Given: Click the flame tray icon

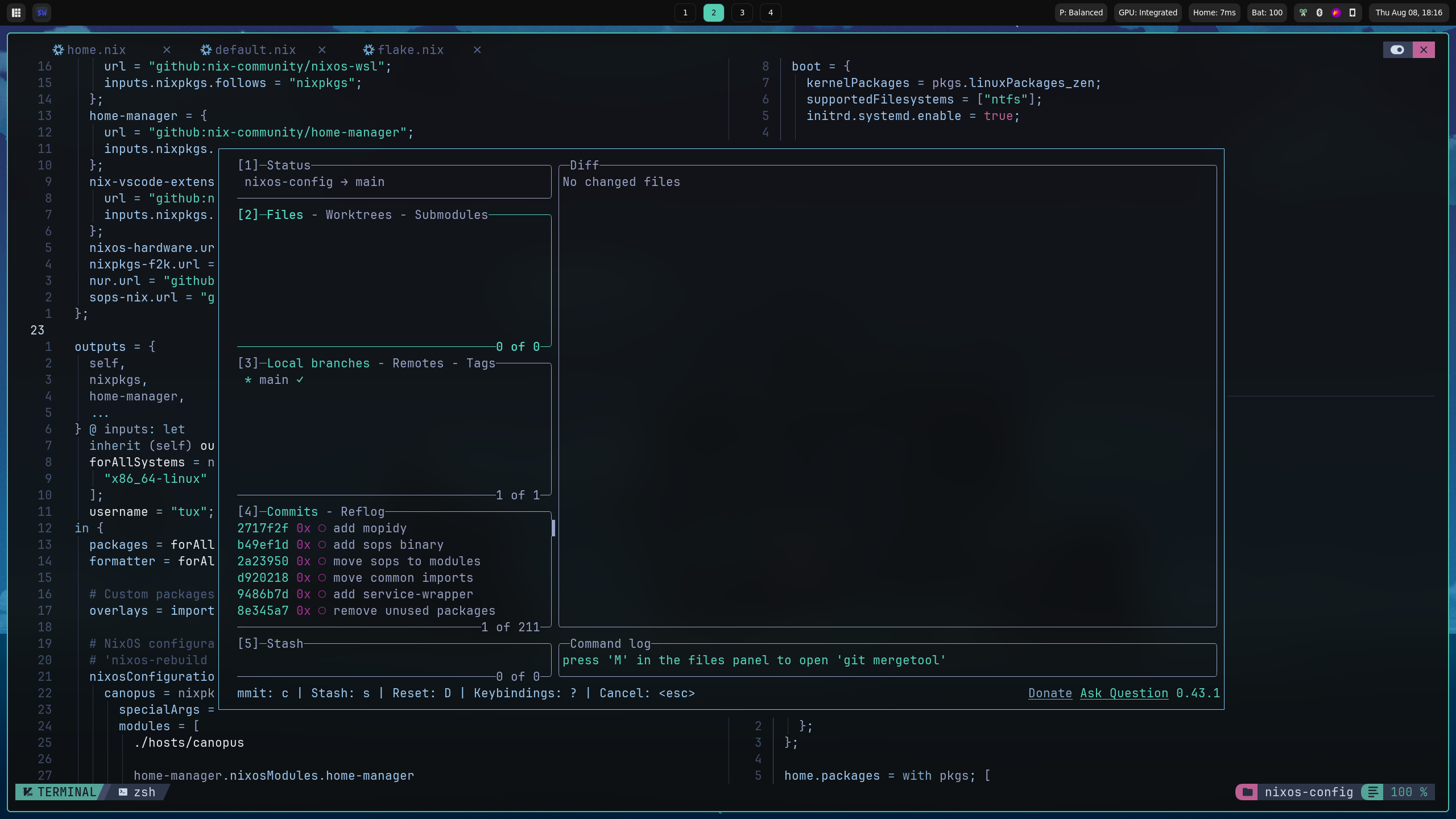Looking at the screenshot, I should (1336, 13).
